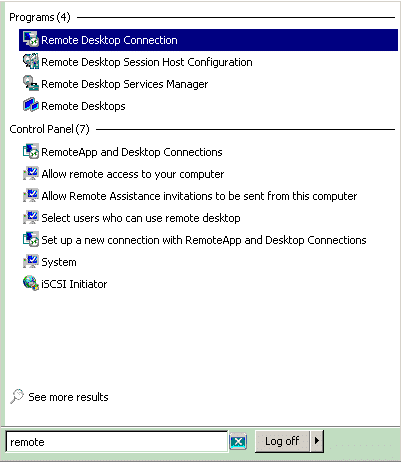This screenshot has width=401, height=462.
Task: Click inside the search box containing remote
Action: point(117,442)
